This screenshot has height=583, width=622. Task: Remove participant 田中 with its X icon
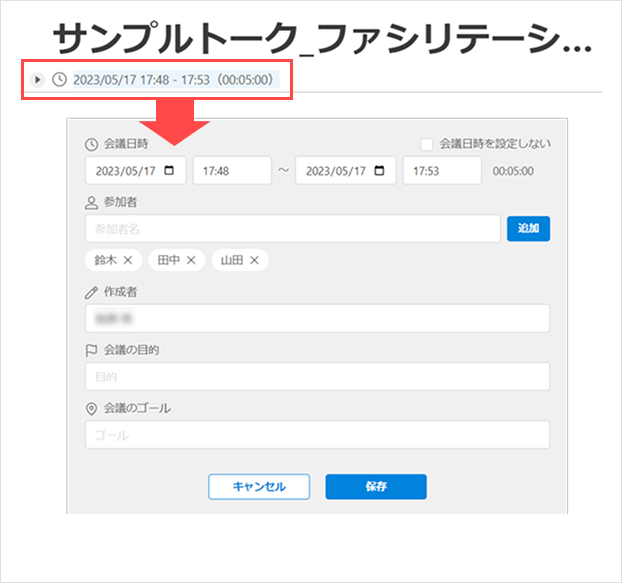[191, 260]
